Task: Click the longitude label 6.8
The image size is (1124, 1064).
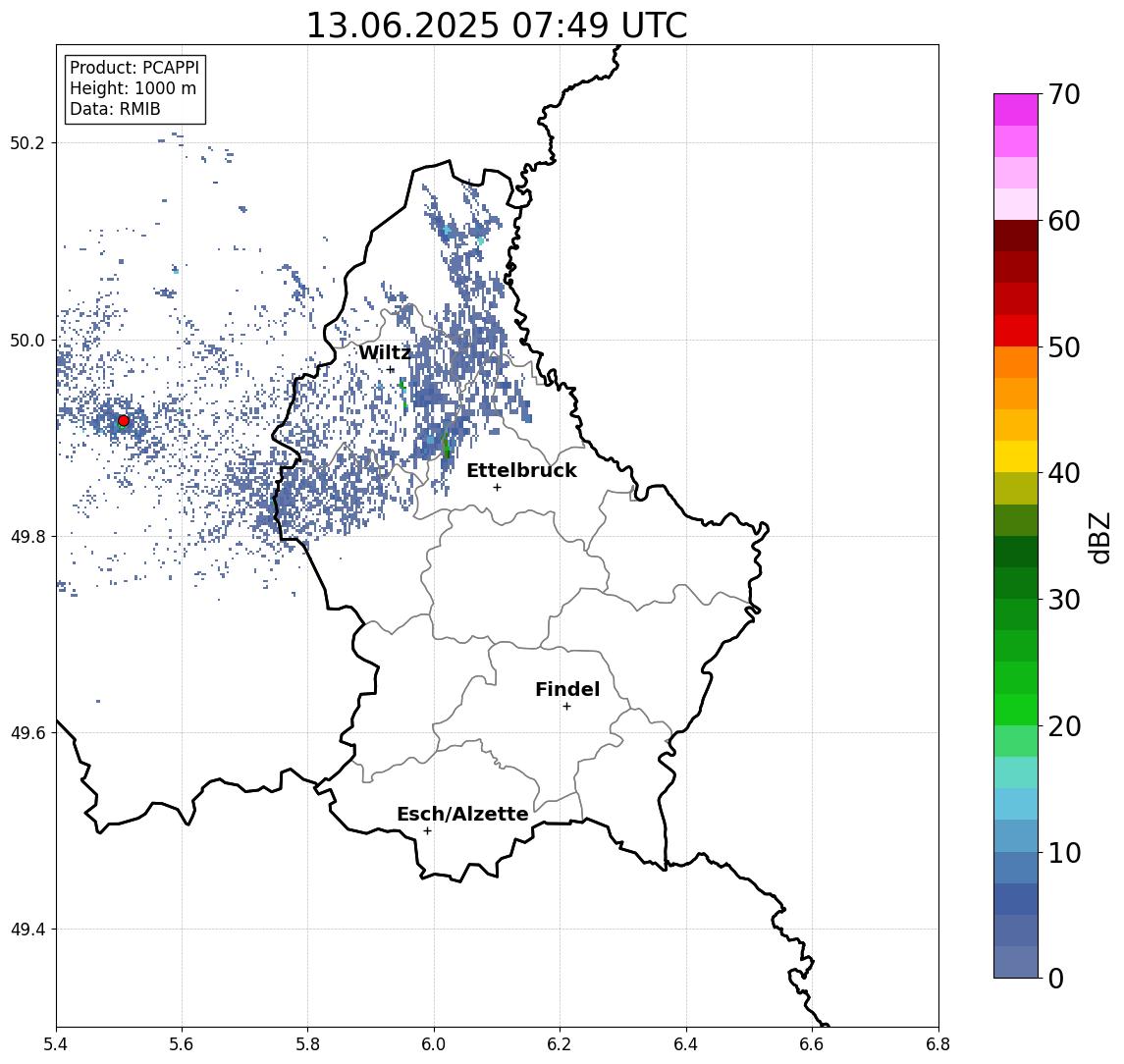Action: pyautogui.click(x=937, y=1044)
